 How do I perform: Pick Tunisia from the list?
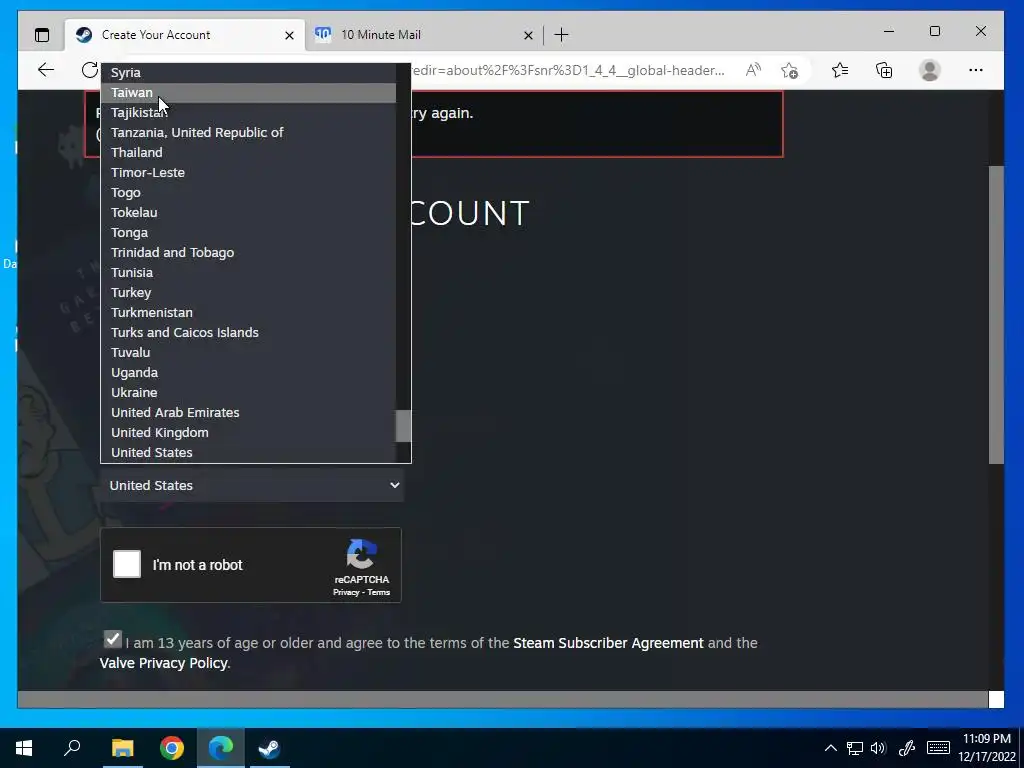coord(248,272)
